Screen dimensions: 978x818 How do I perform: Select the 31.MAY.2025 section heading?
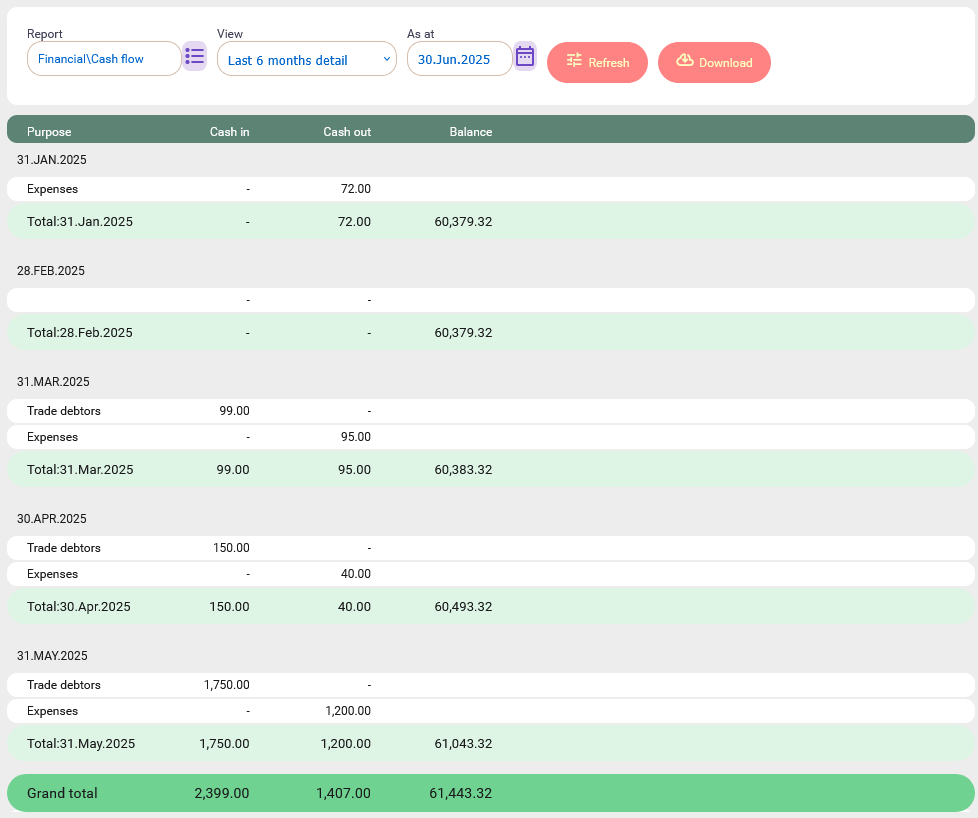(x=52, y=656)
